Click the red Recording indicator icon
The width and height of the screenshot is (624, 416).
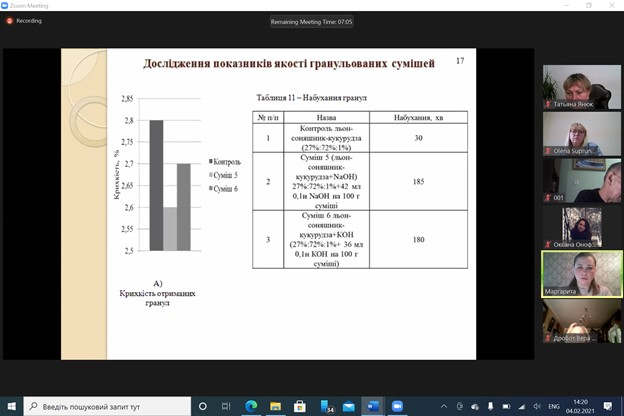click(x=10, y=21)
